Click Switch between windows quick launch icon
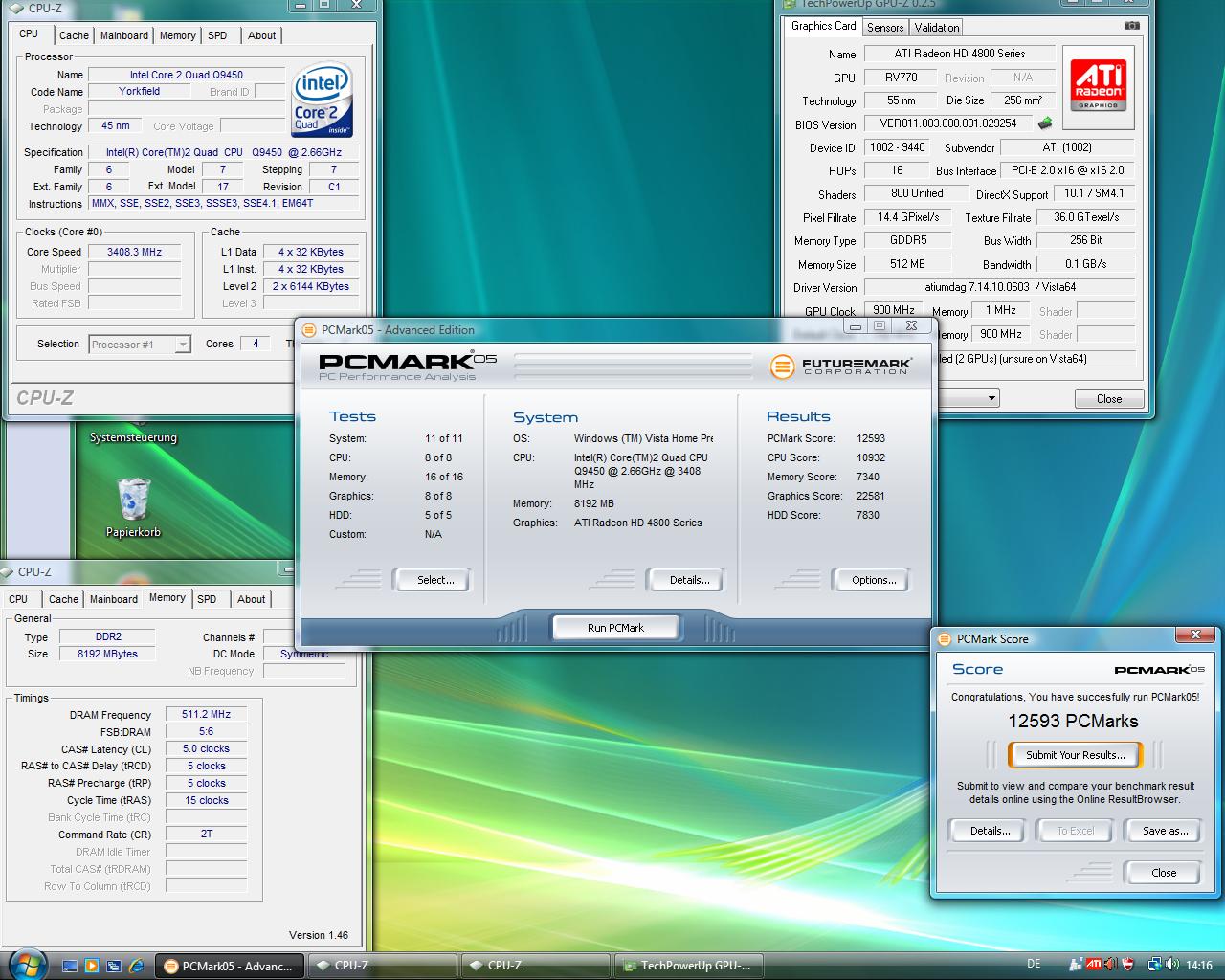 pos(114,966)
